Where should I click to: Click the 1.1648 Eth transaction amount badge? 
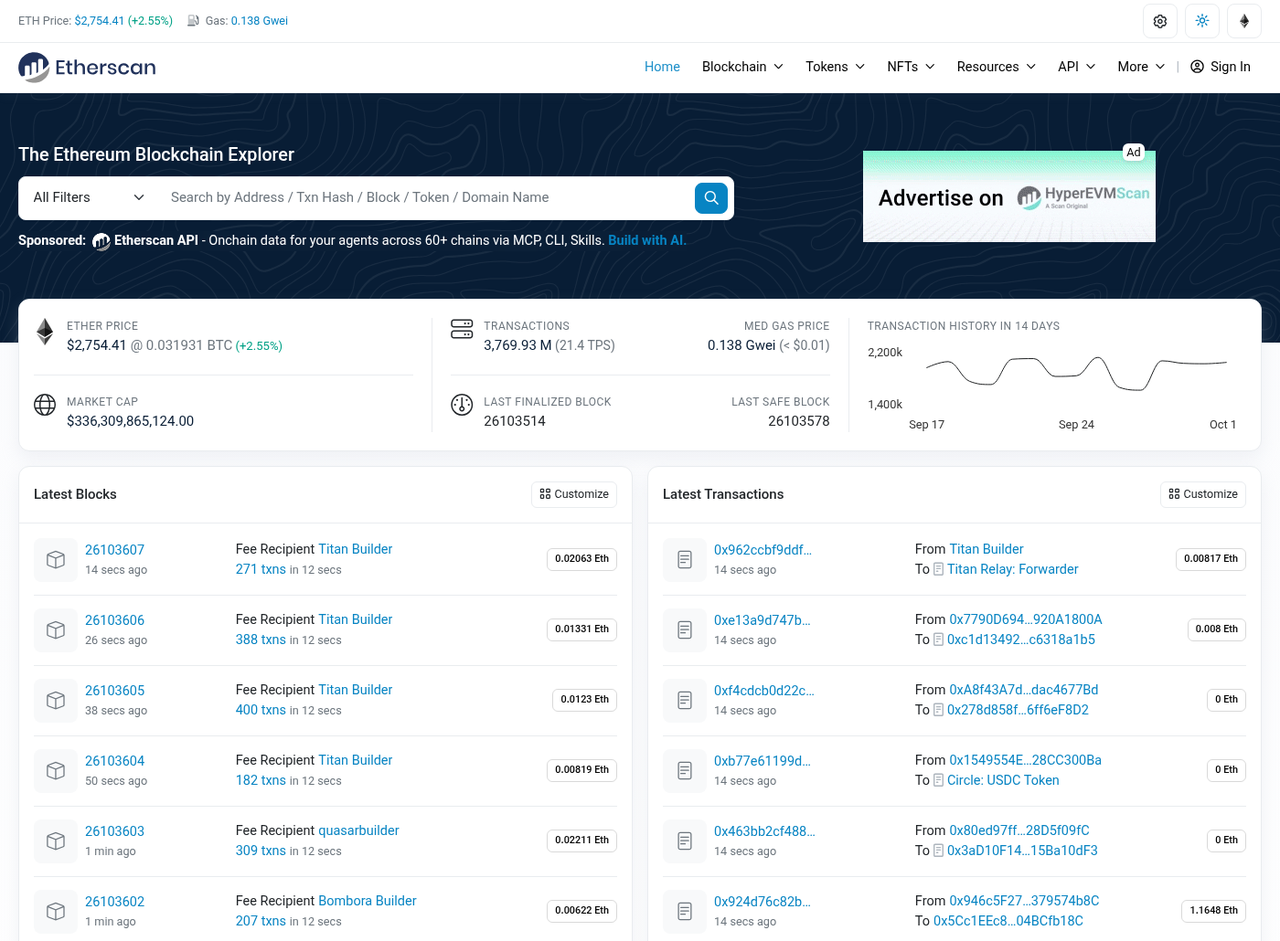pos(1211,911)
